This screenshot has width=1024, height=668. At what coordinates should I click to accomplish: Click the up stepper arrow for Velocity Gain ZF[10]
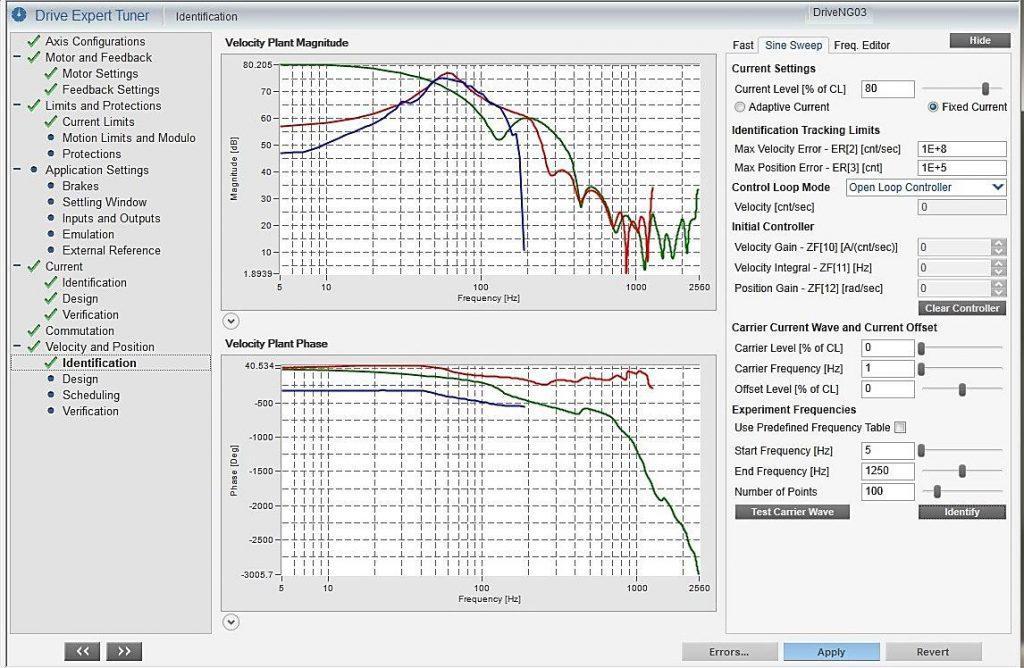[x=1000, y=244]
